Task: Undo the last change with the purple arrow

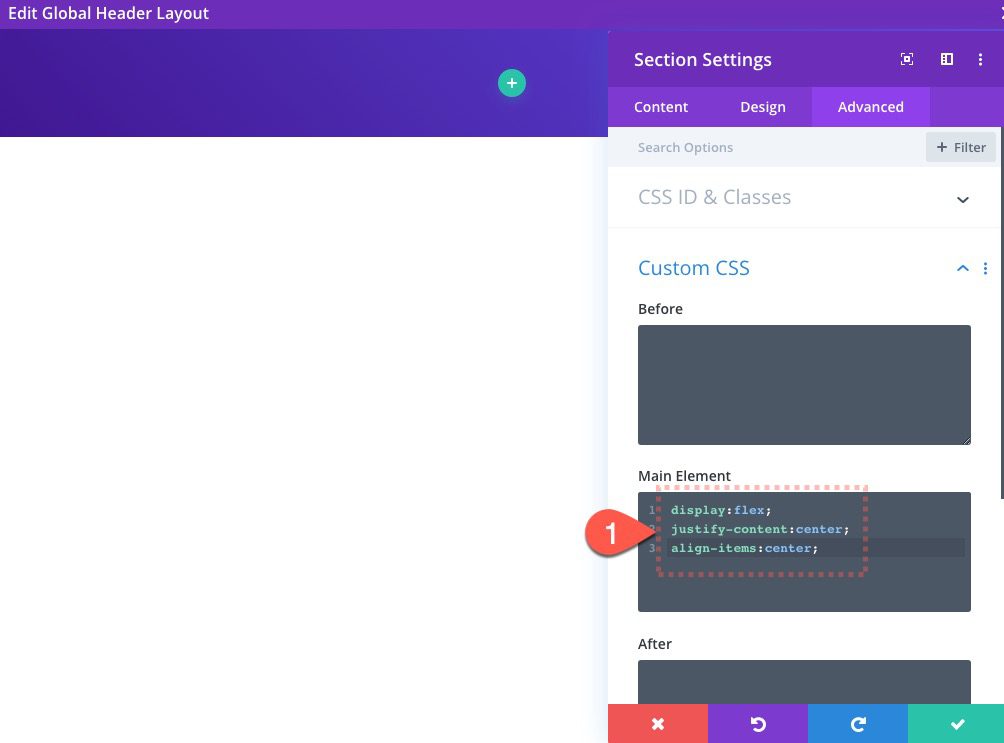Action: click(757, 723)
